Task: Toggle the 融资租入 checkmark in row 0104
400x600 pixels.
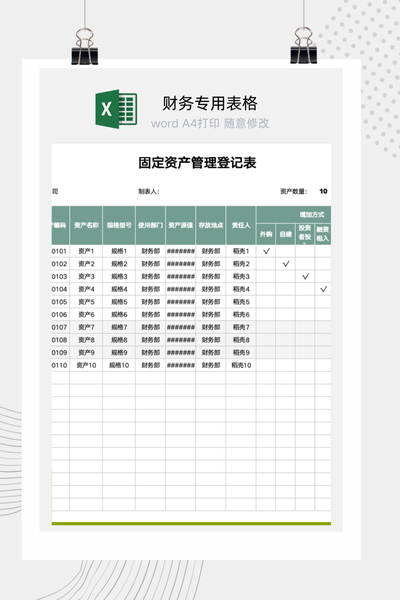Action: (323, 289)
